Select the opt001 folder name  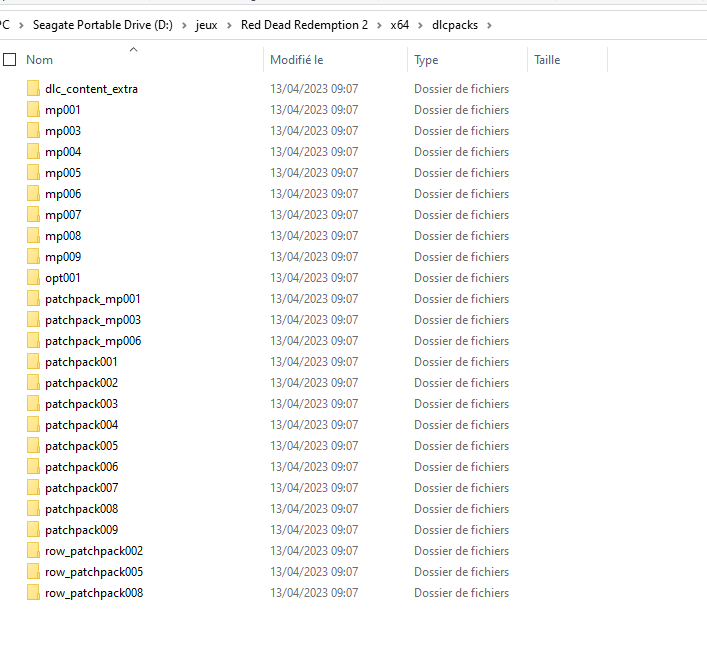pyautogui.click(x=63, y=278)
